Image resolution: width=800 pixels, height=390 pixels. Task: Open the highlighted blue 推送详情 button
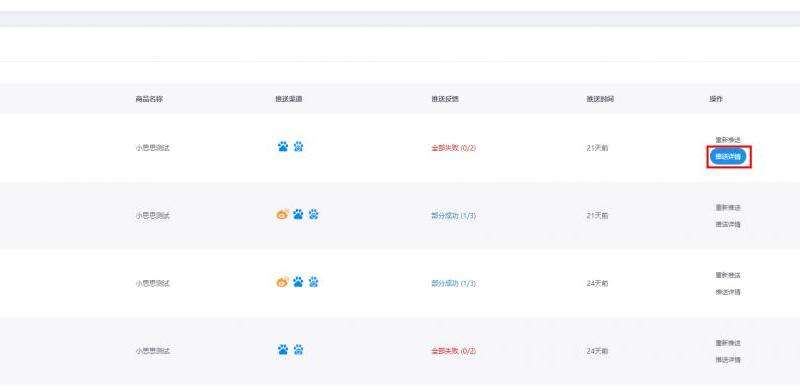[728, 156]
